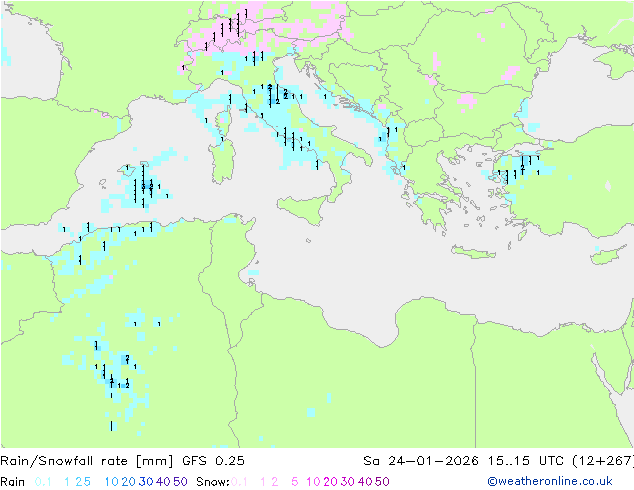Click the Snow legend value 5
634x490 pixels.
pos(295,482)
